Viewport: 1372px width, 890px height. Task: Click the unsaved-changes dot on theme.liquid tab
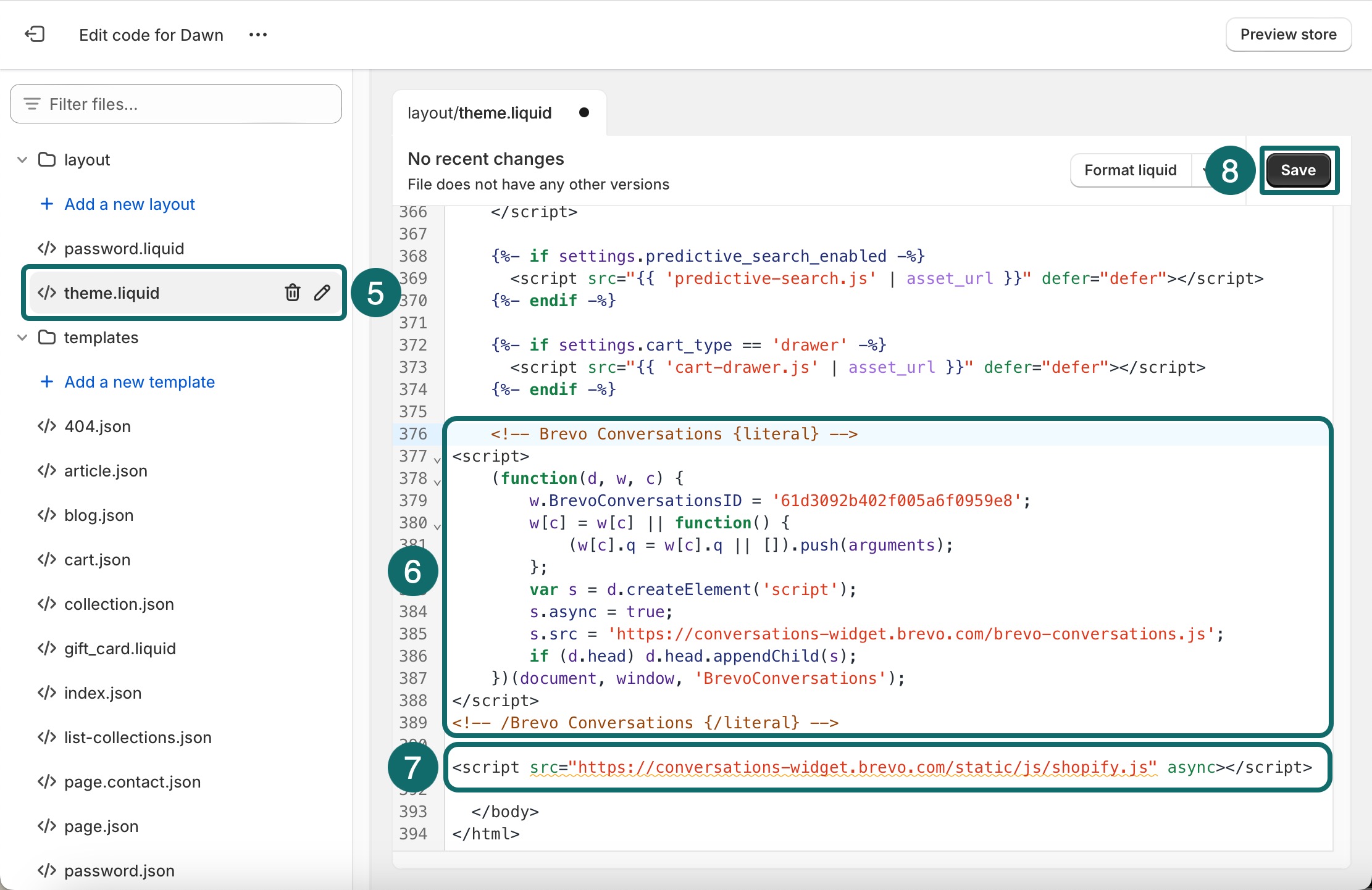pos(584,112)
